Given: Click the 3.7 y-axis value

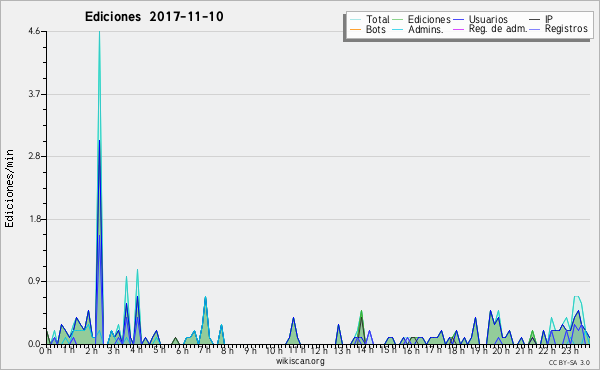Looking at the screenshot, I should tap(34, 94).
